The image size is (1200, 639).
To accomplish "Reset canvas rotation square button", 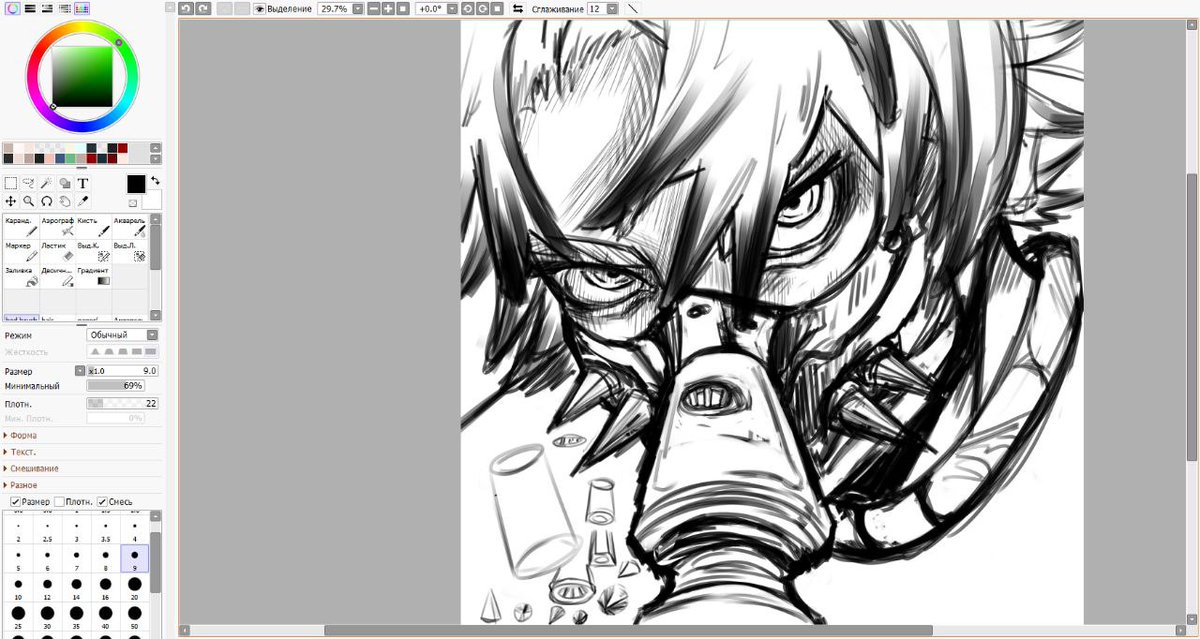I will click(x=497, y=8).
